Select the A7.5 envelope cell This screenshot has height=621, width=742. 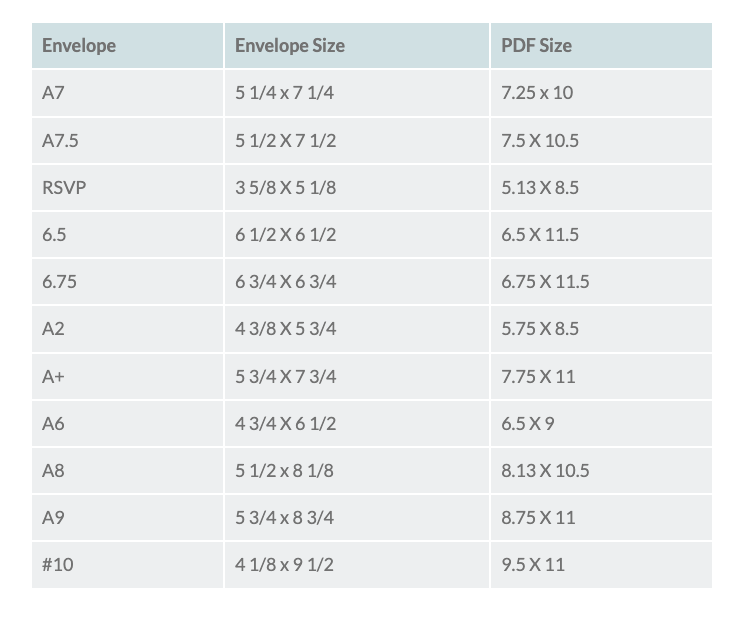click(x=60, y=141)
